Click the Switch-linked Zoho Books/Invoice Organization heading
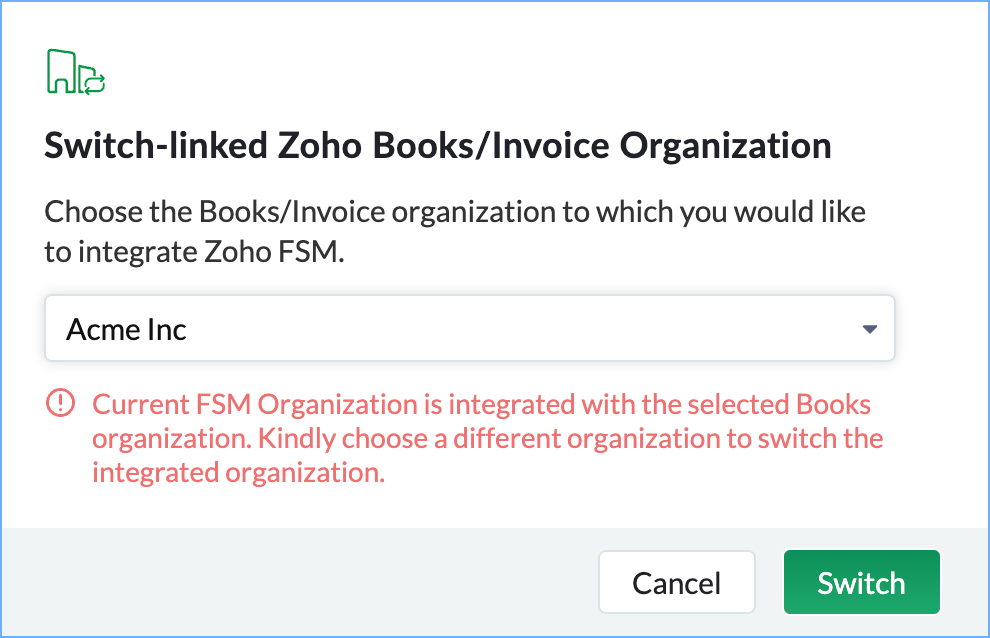The height and width of the screenshot is (638, 990). point(437,146)
